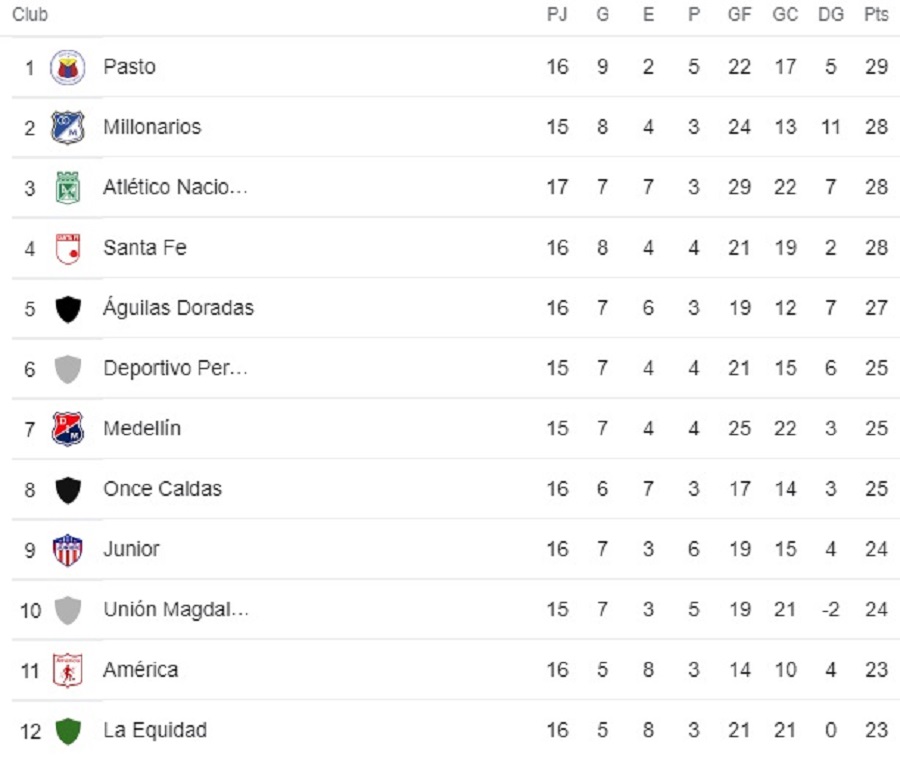Image resolution: width=900 pixels, height=765 pixels.
Task: Click the América red crest icon
Action: pyautogui.click(x=68, y=670)
